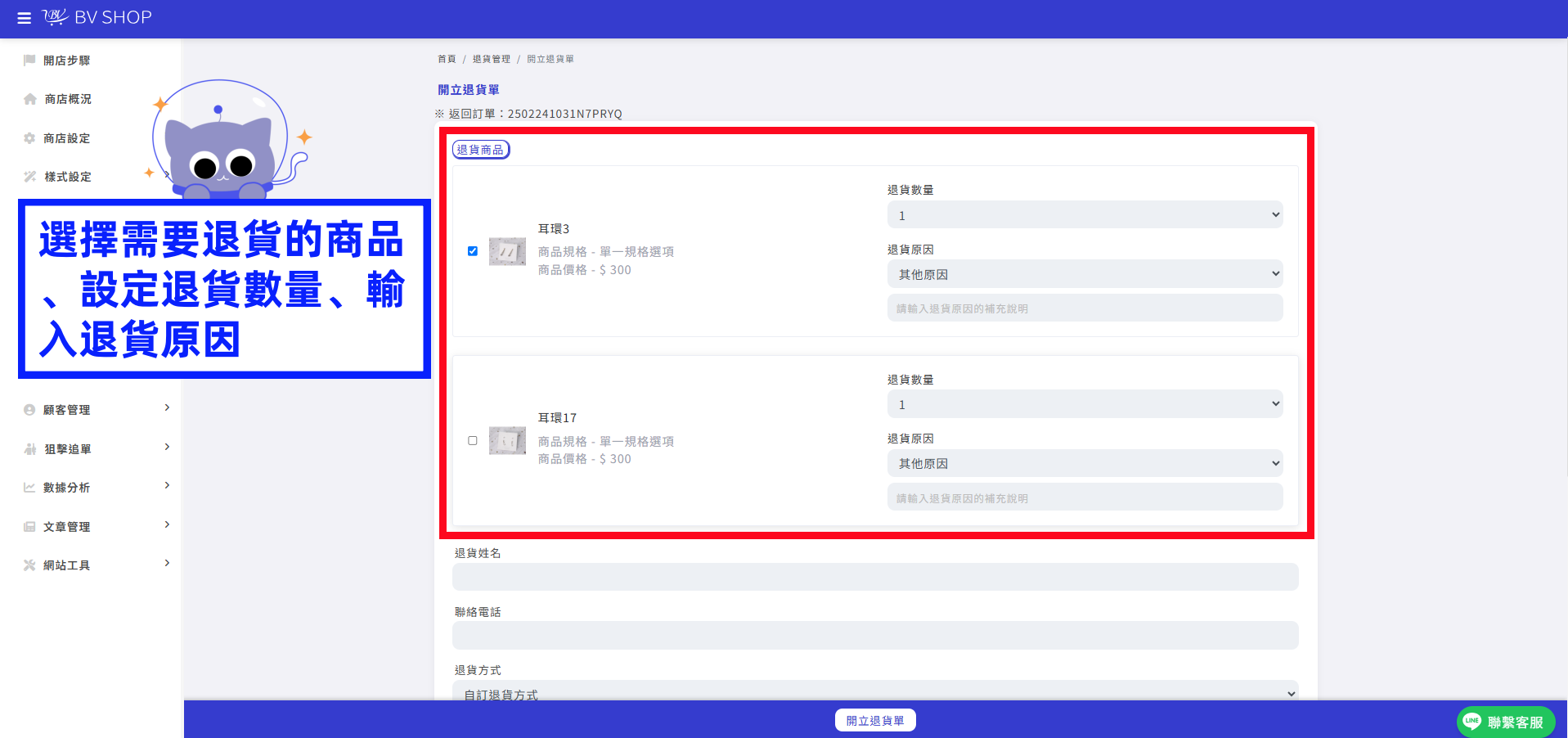Click the 耳環3 product thumbnail
1568x738 pixels.
tap(507, 251)
